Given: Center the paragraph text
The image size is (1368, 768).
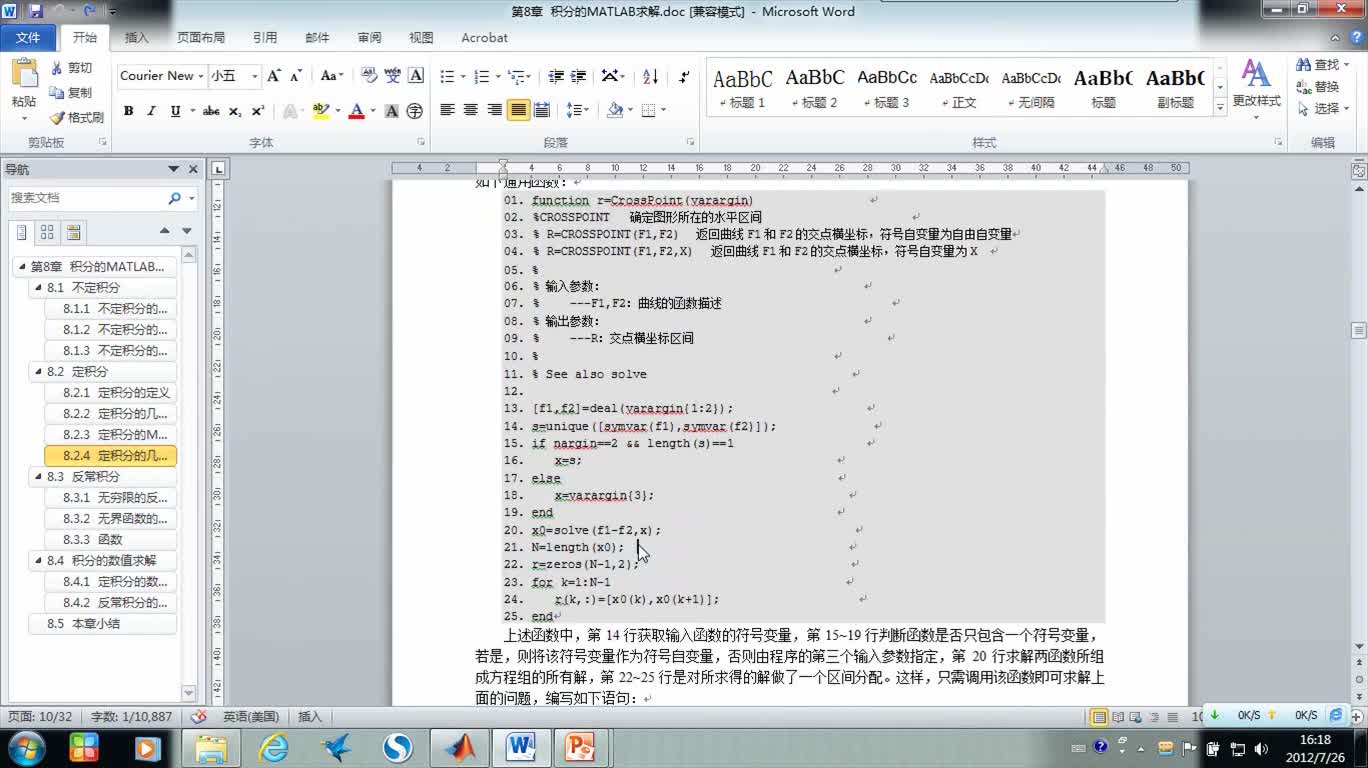Looking at the screenshot, I should 471,110.
